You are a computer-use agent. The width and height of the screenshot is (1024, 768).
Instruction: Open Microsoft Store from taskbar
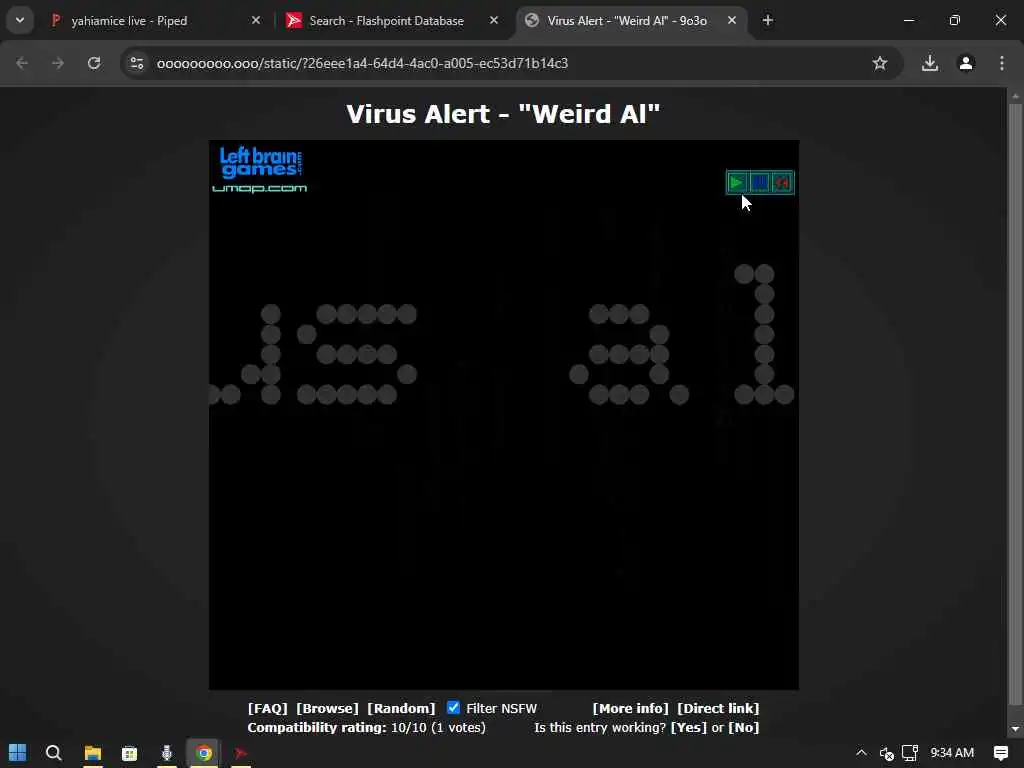pyautogui.click(x=129, y=753)
